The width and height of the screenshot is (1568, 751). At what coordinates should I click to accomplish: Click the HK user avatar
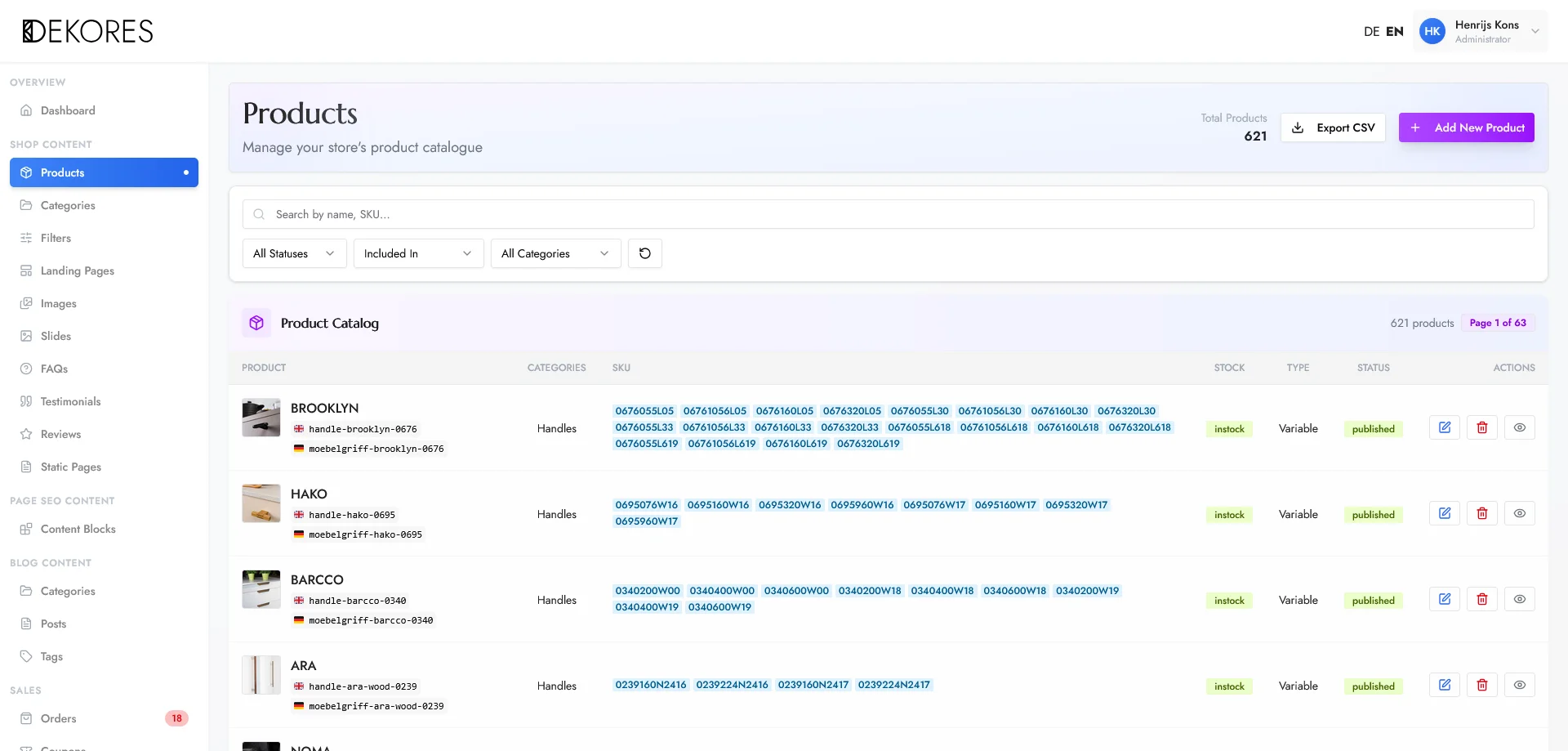[1432, 31]
